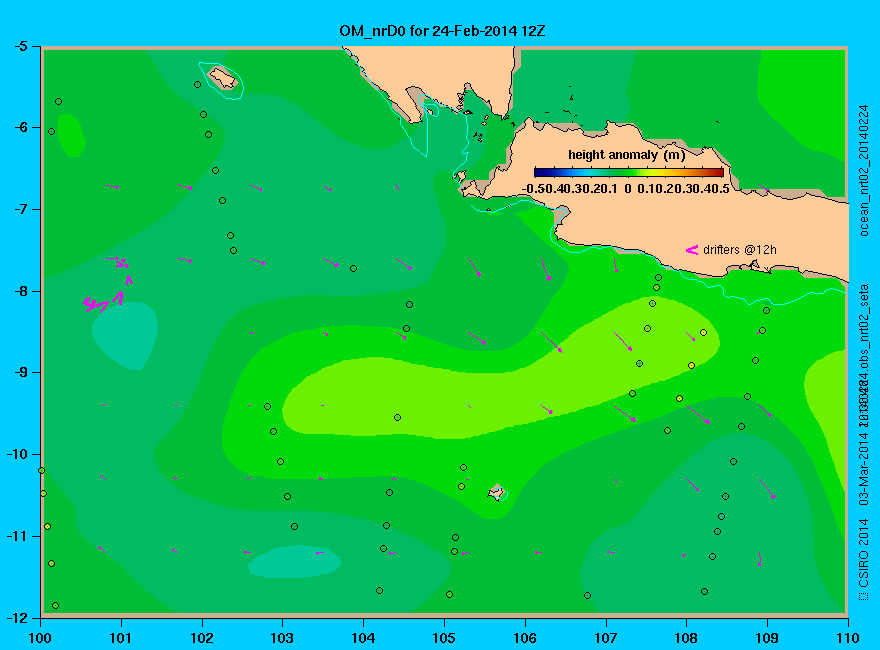The image size is (880, 650).
Task: Click the colorbar tick value labels row
Action: (626, 189)
